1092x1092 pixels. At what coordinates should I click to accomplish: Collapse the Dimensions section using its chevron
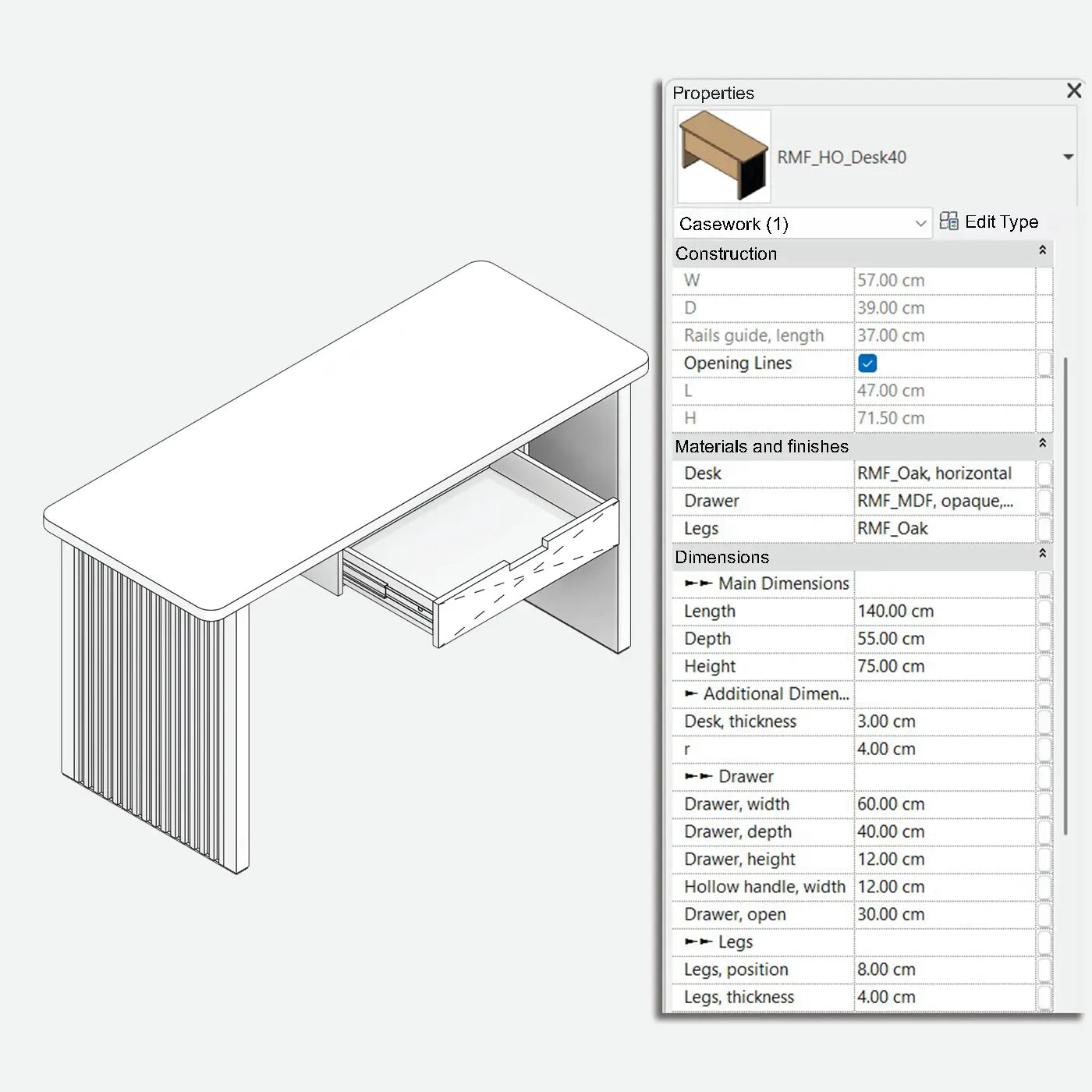click(1043, 554)
